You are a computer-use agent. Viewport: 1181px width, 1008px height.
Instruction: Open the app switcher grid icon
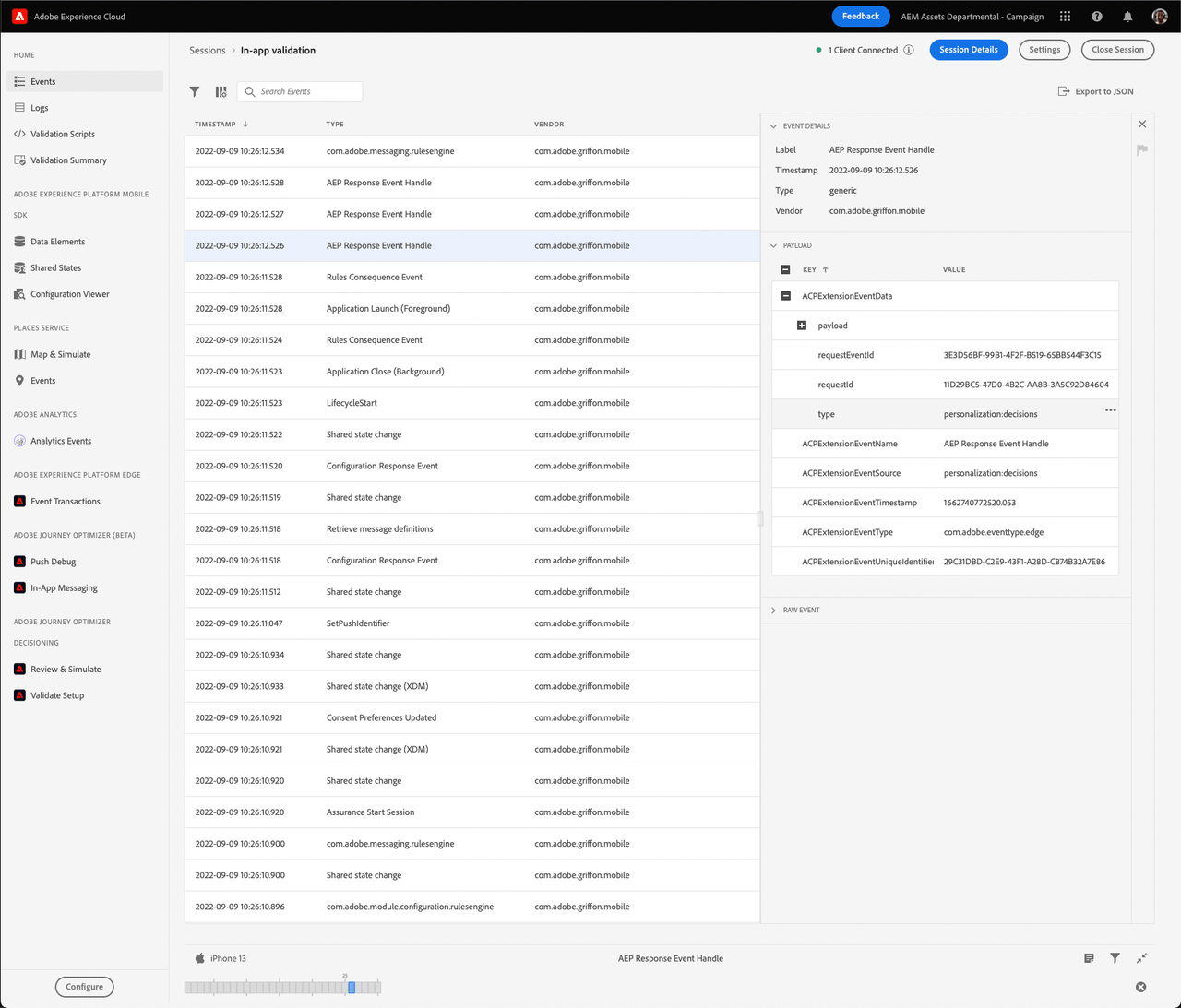click(x=1065, y=17)
